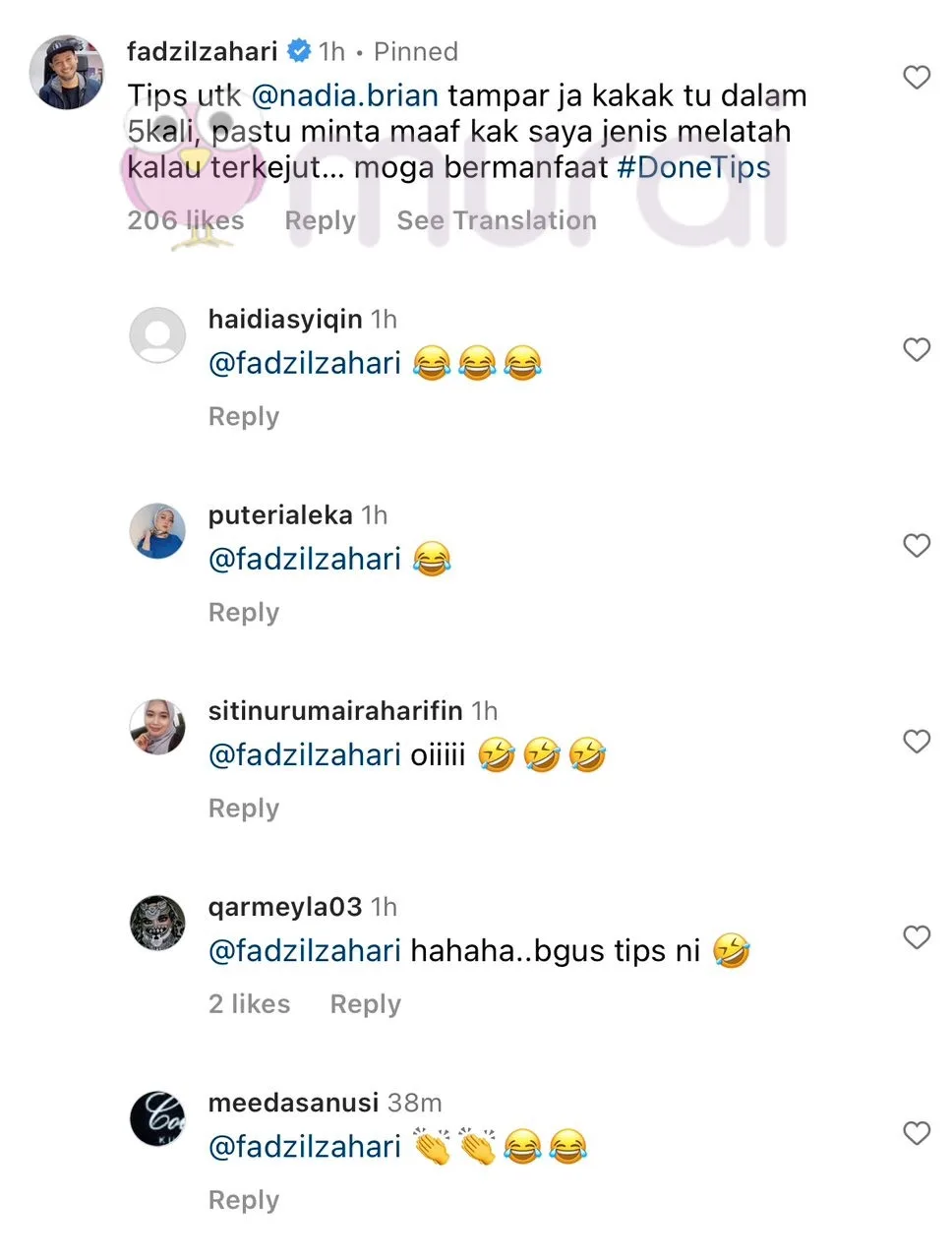Open the @nadia.brian mention
This screenshot has width=952, height=1259.
tap(344, 95)
